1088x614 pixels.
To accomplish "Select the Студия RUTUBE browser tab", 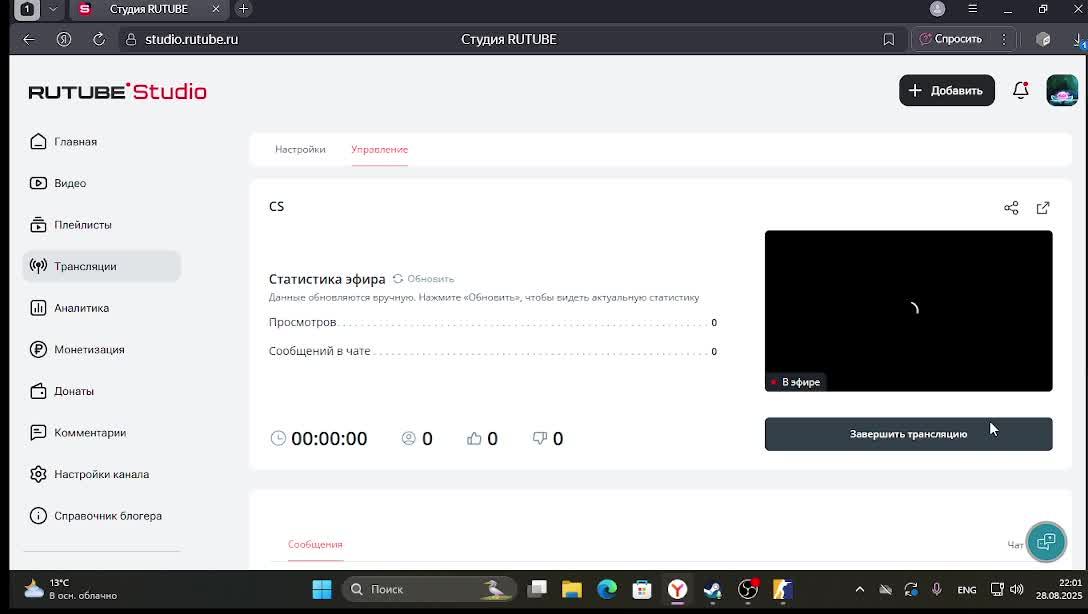I will coord(148,9).
